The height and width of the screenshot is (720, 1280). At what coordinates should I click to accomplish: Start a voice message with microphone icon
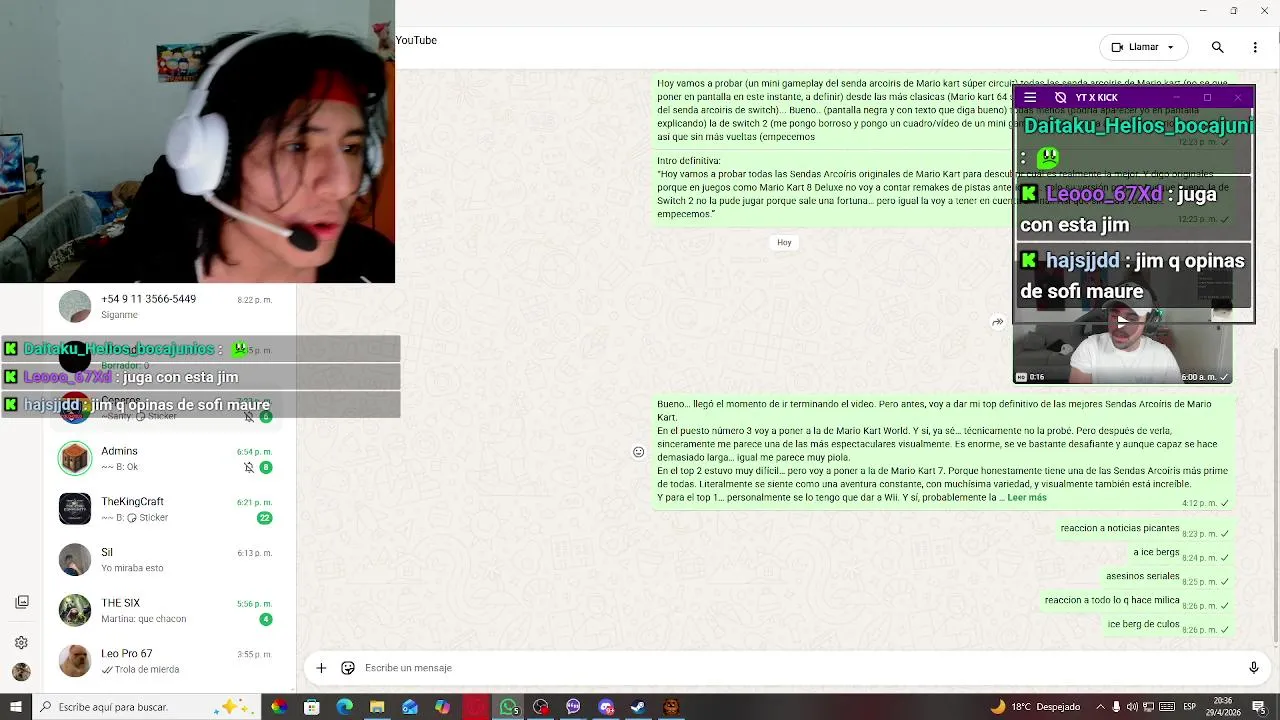coord(1253,668)
